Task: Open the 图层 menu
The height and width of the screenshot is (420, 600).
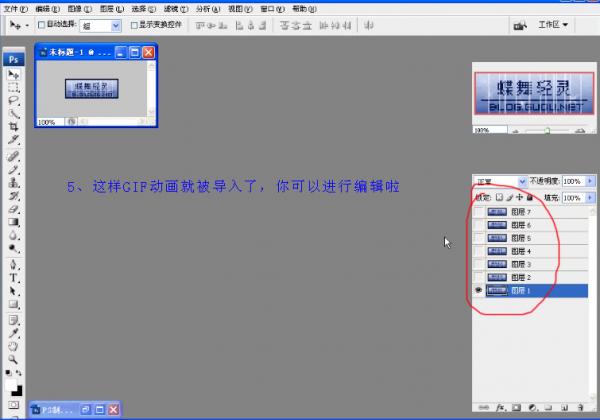Action: pos(112,8)
